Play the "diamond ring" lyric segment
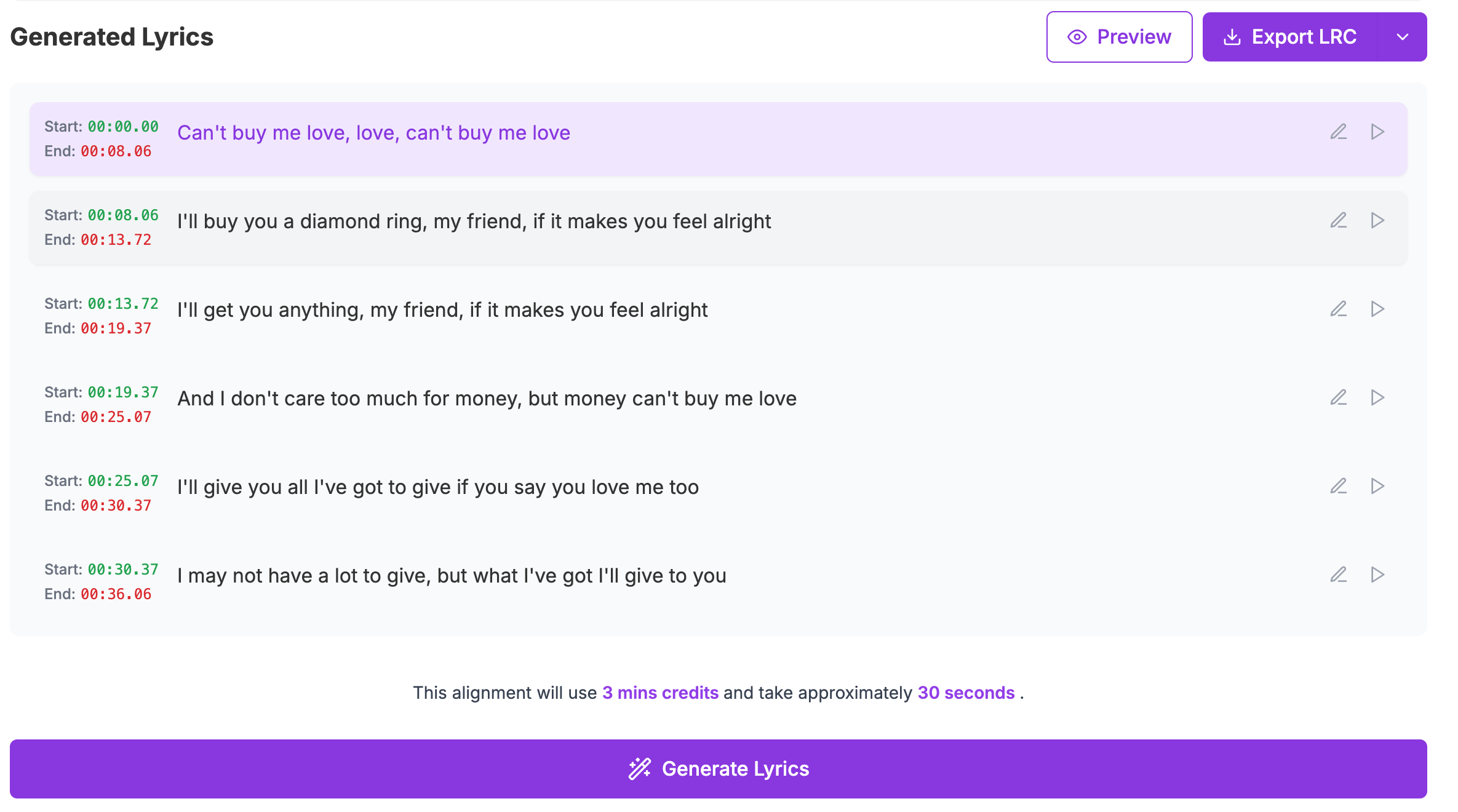Screen dimensions: 1458x812 coord(1377,220)
